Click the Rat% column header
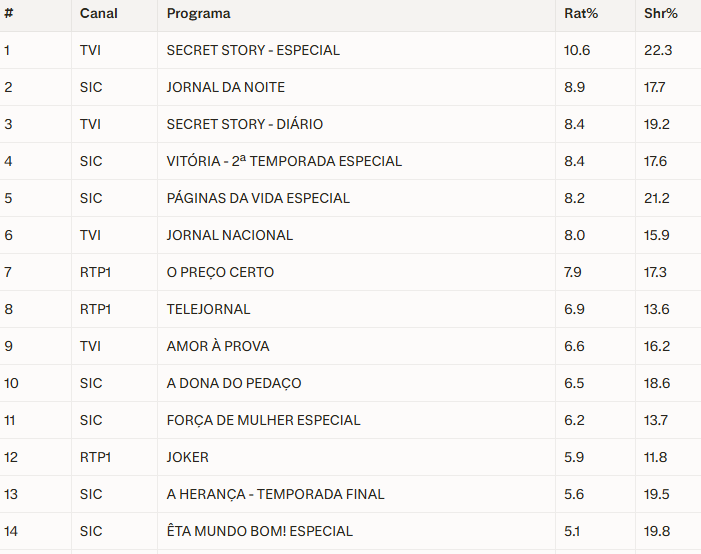This screenshot has width=701, height=554. (x=579, y=14)
